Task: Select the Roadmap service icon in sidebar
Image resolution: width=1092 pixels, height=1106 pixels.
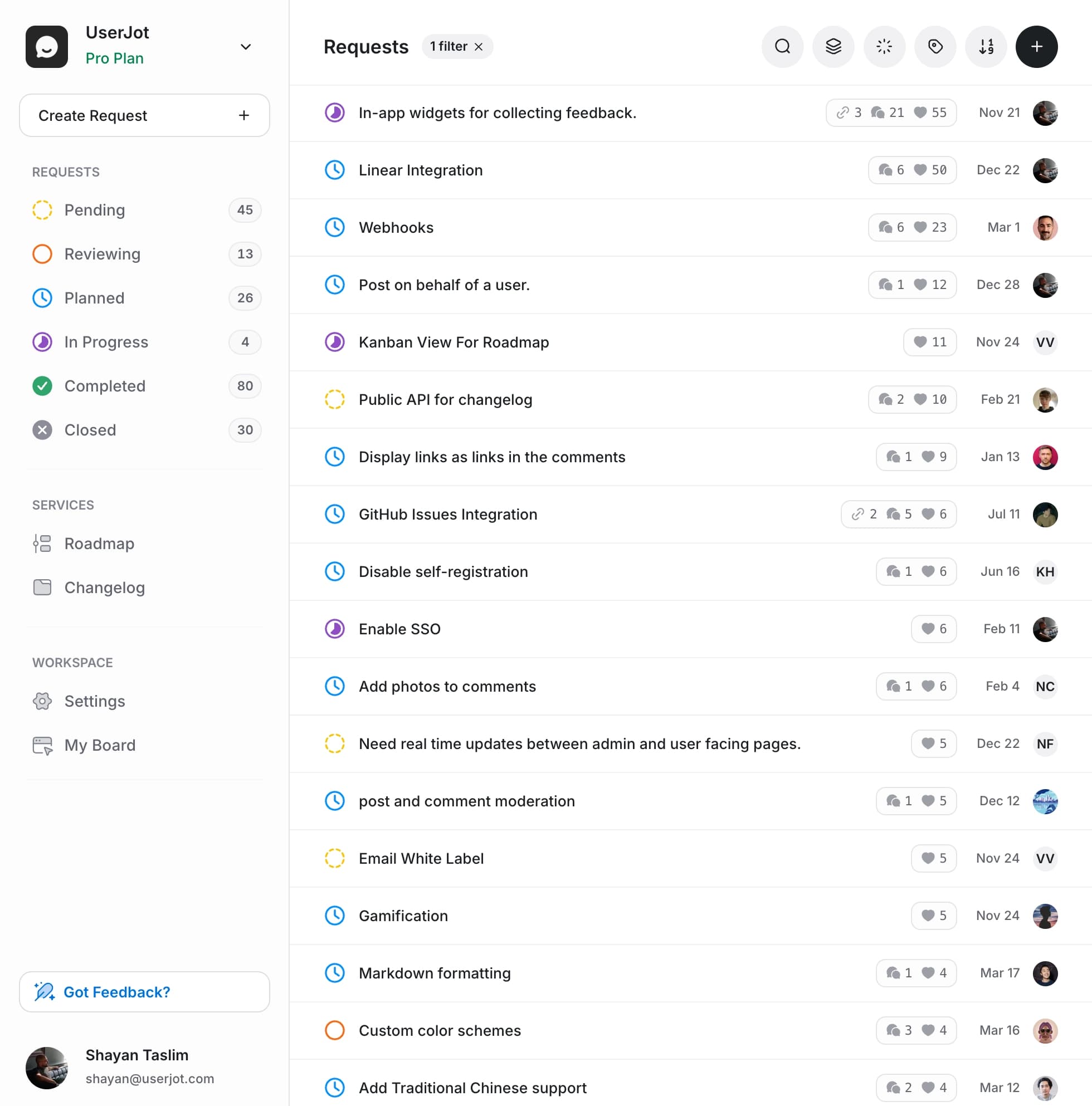Action: [42, 544]
